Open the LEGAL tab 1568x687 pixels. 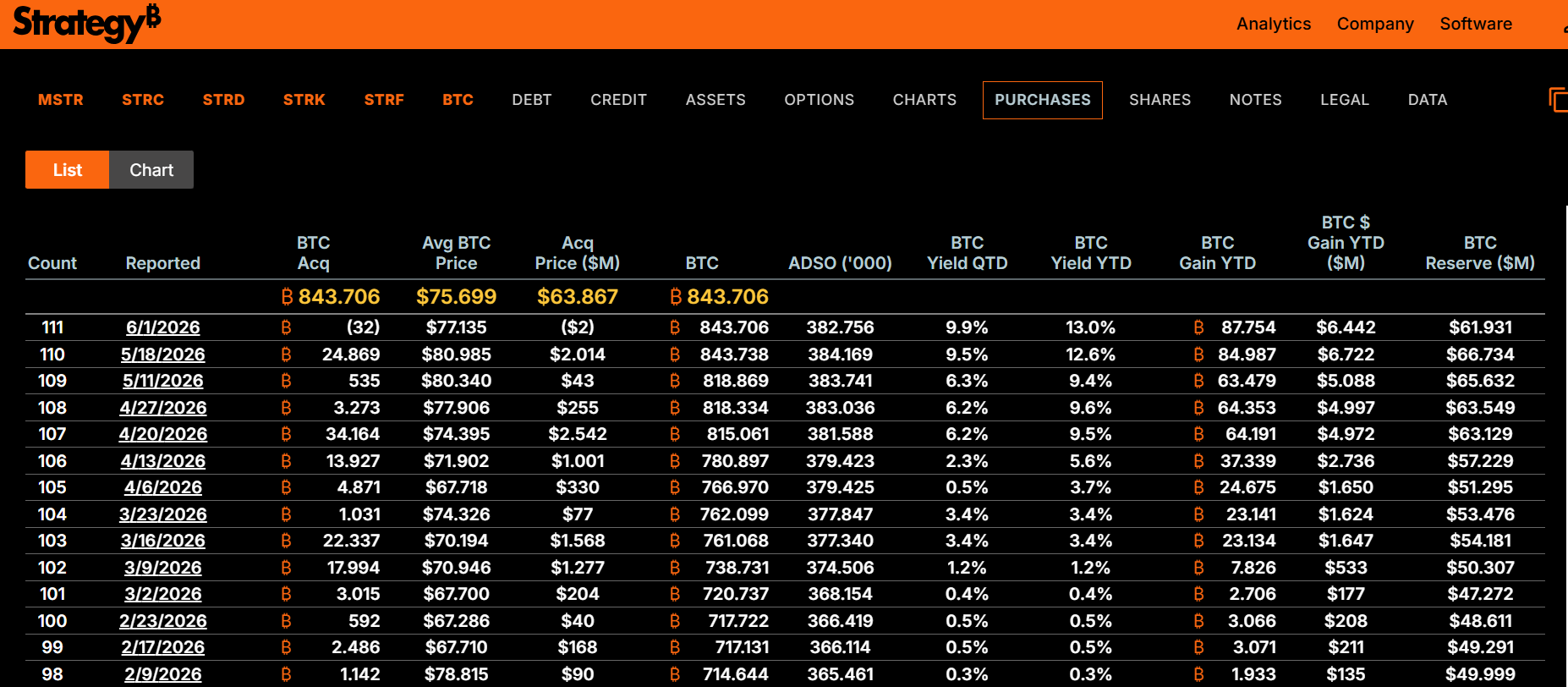click(1345, 100)
